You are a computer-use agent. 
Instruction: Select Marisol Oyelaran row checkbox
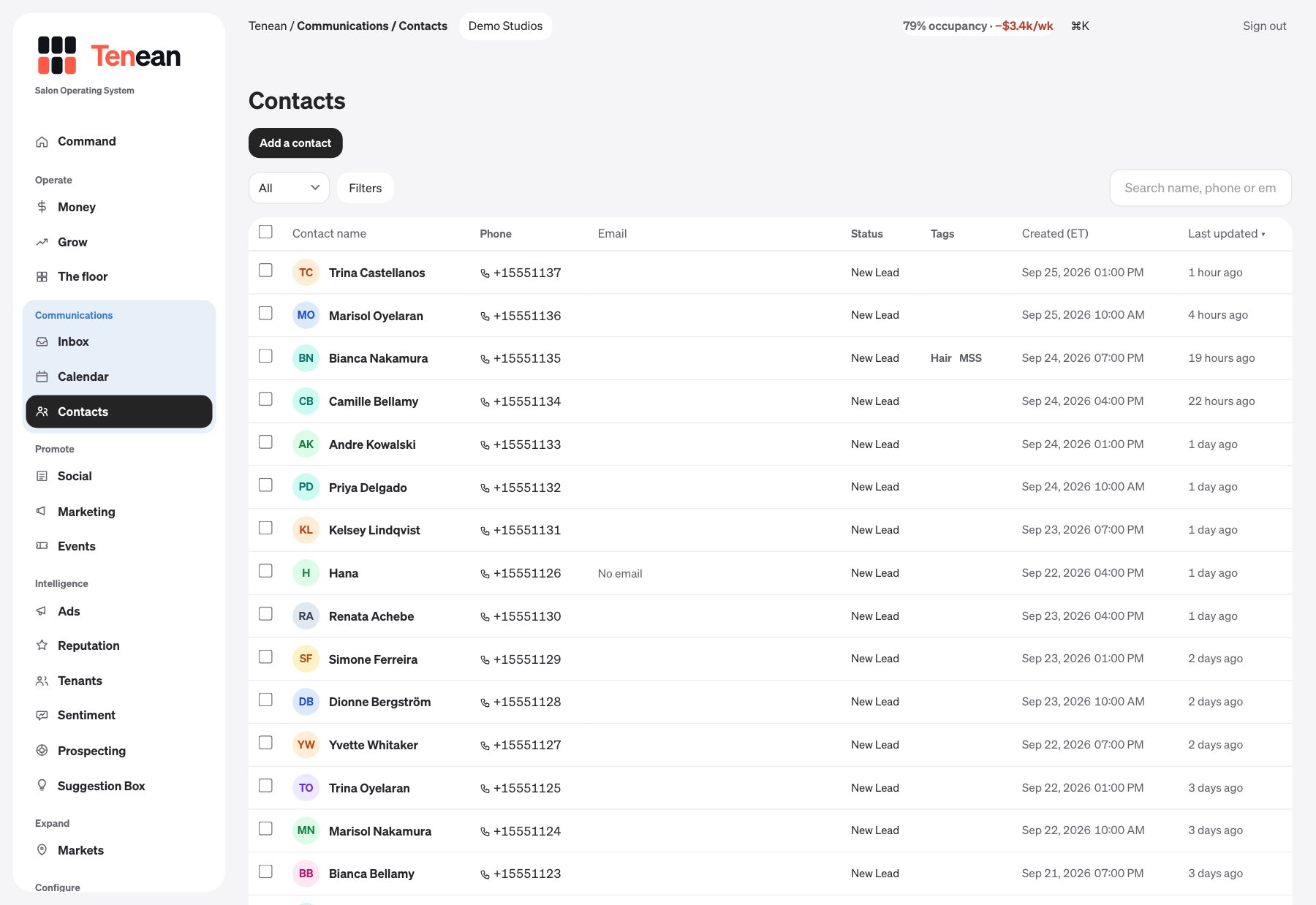[x=265, y=313]
